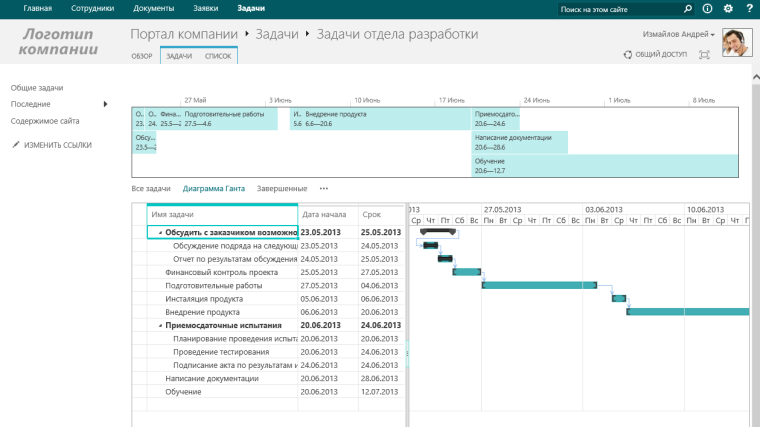This screenshot has height=427, width=760.
Task: Open the info icon in top bar
Action: coord(707,9)
